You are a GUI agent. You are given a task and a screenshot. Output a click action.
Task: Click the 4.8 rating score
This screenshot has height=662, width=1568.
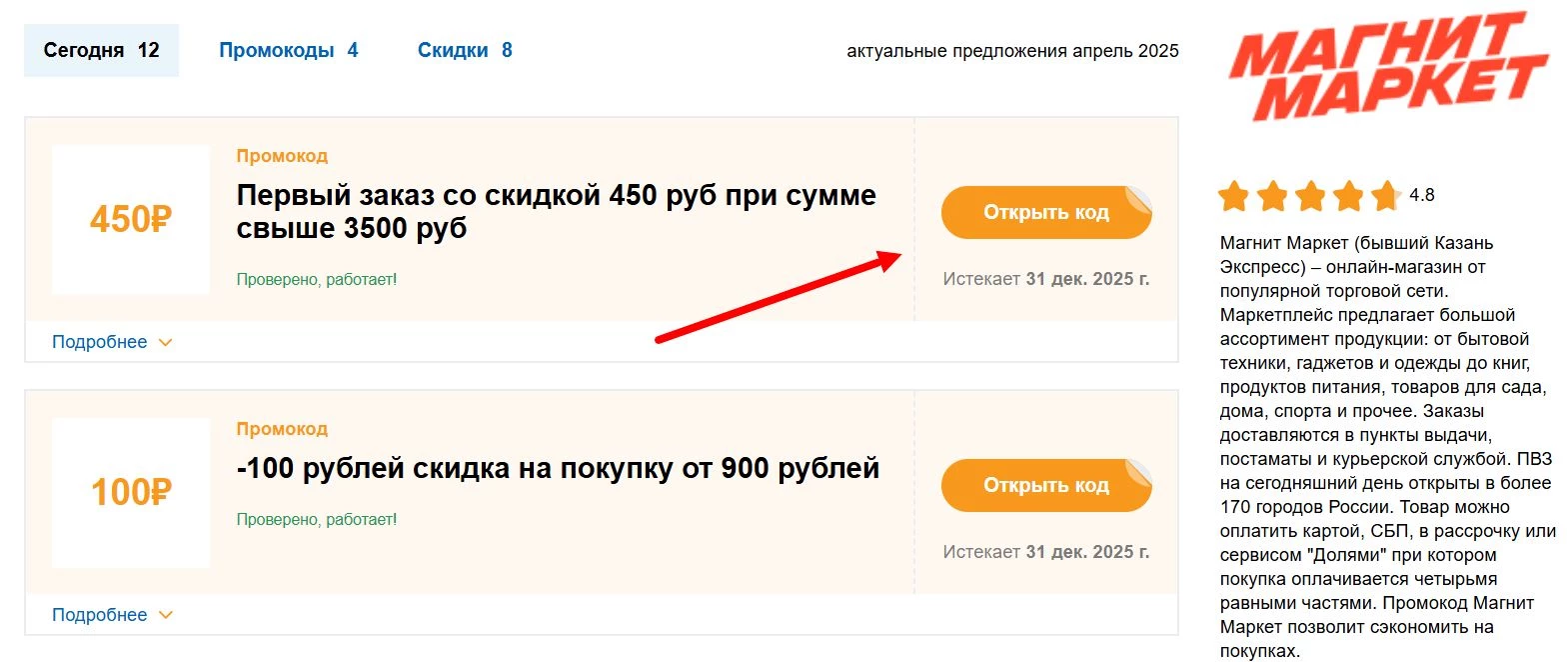point(1422,195)
